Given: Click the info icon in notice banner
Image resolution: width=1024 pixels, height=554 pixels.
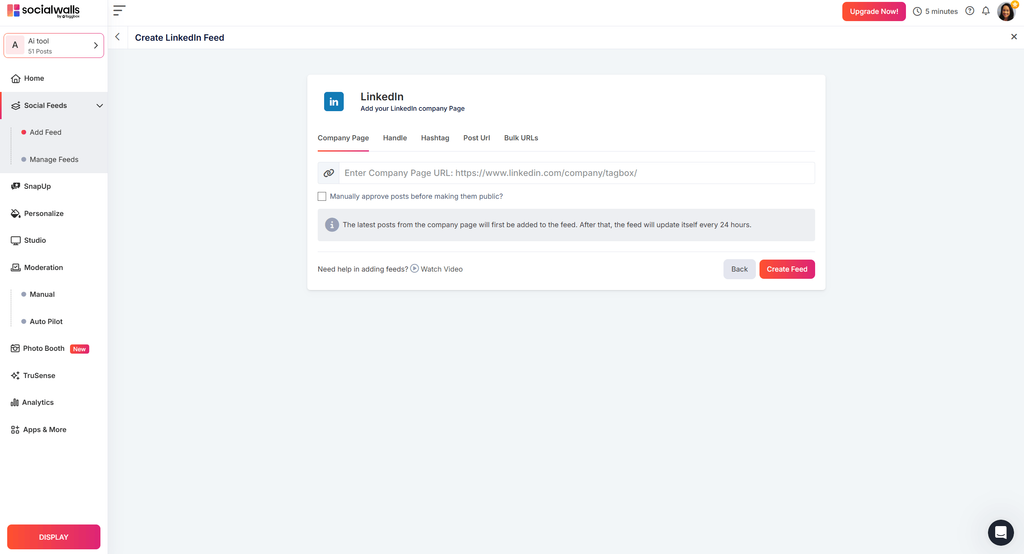Looking at the screenshot, I should pos(332,225).
